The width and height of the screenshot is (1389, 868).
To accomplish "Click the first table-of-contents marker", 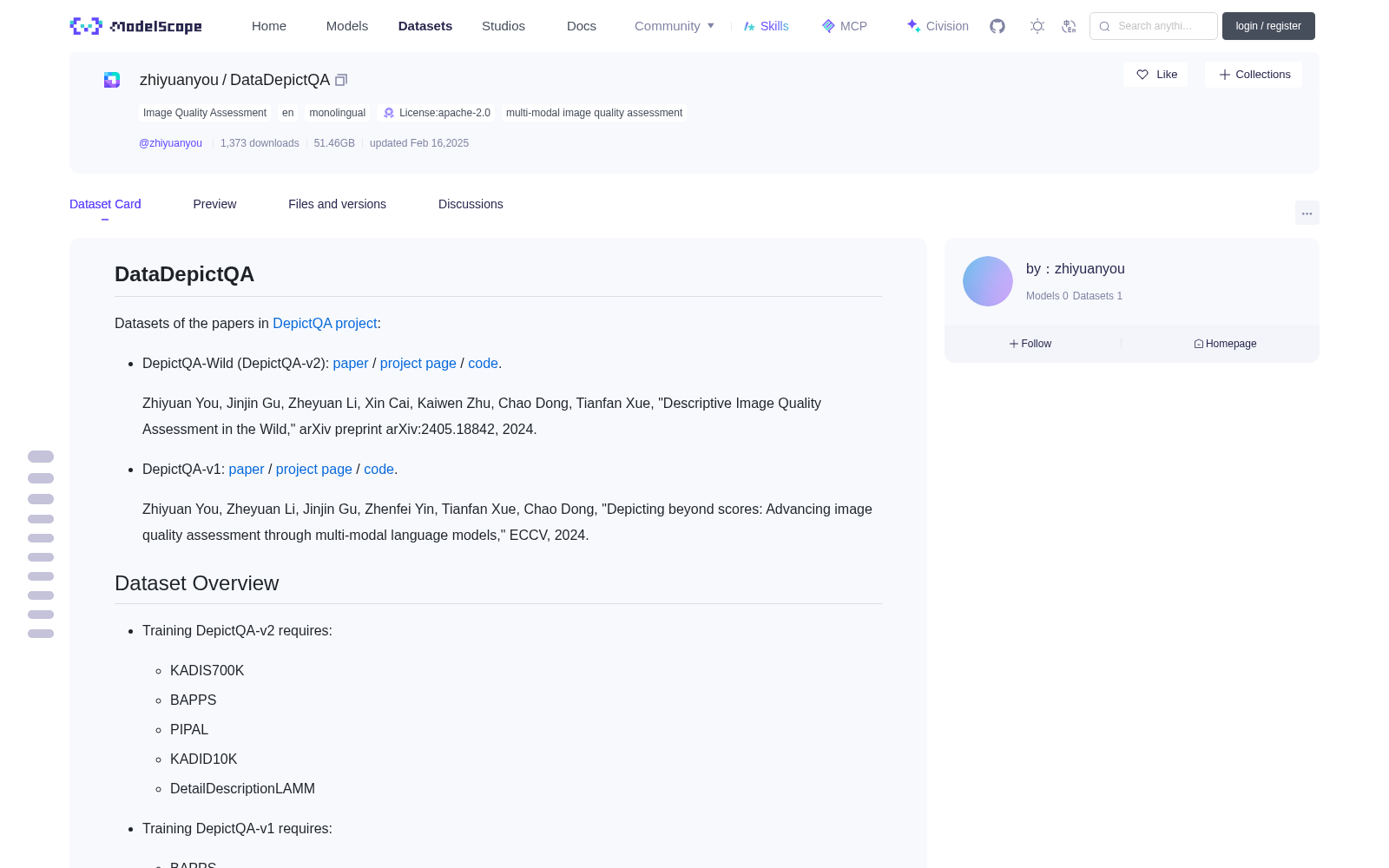I will pos(41,457).
